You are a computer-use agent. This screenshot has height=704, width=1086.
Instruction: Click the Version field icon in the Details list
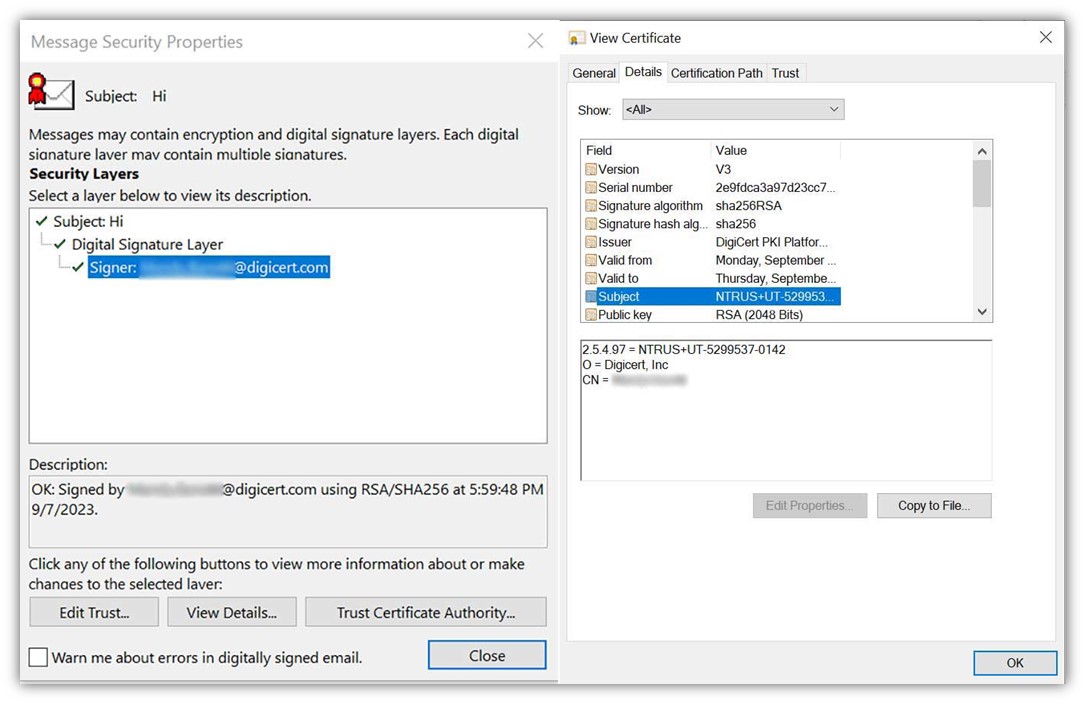593,169
